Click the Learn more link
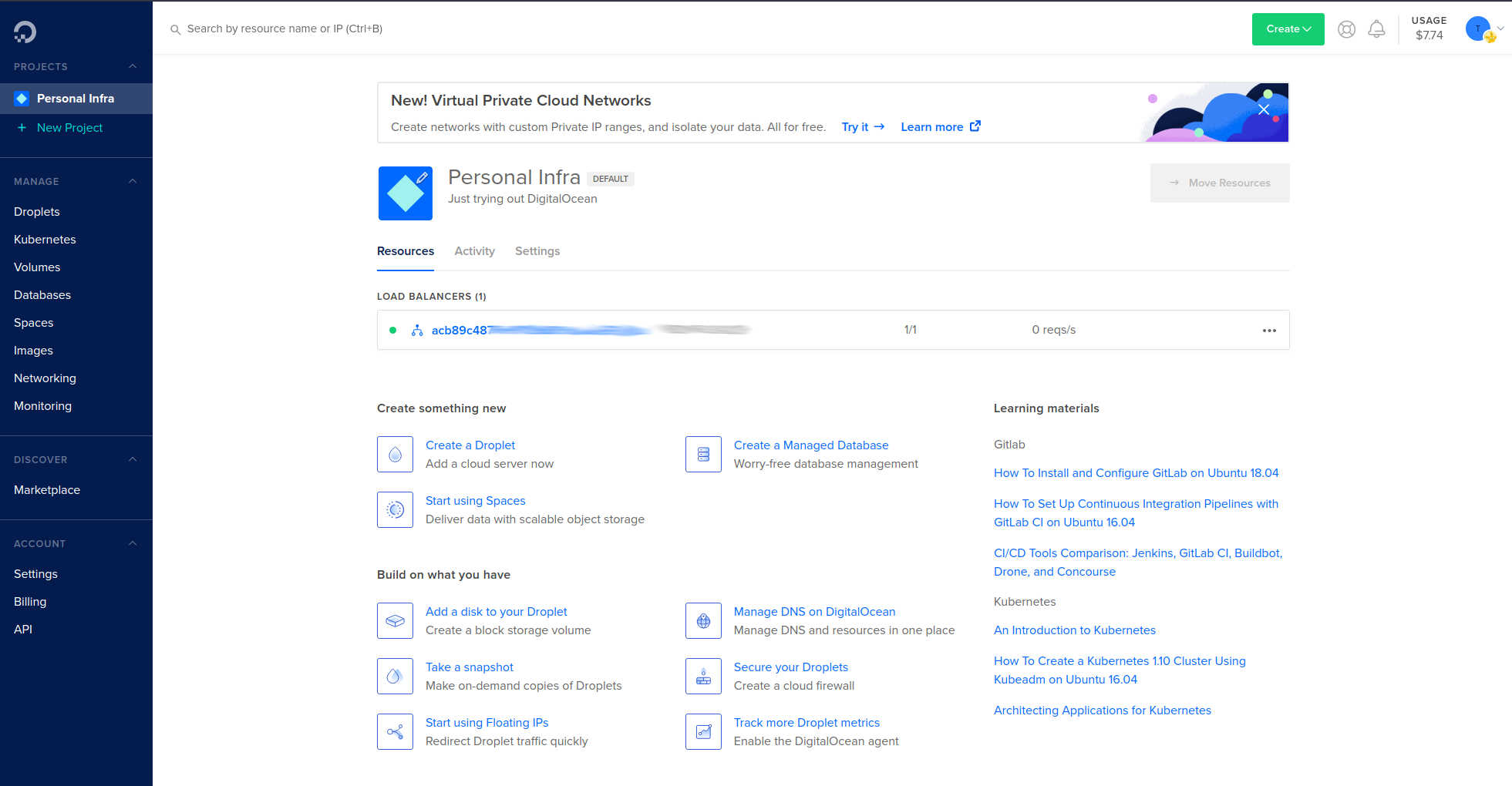 932,127
